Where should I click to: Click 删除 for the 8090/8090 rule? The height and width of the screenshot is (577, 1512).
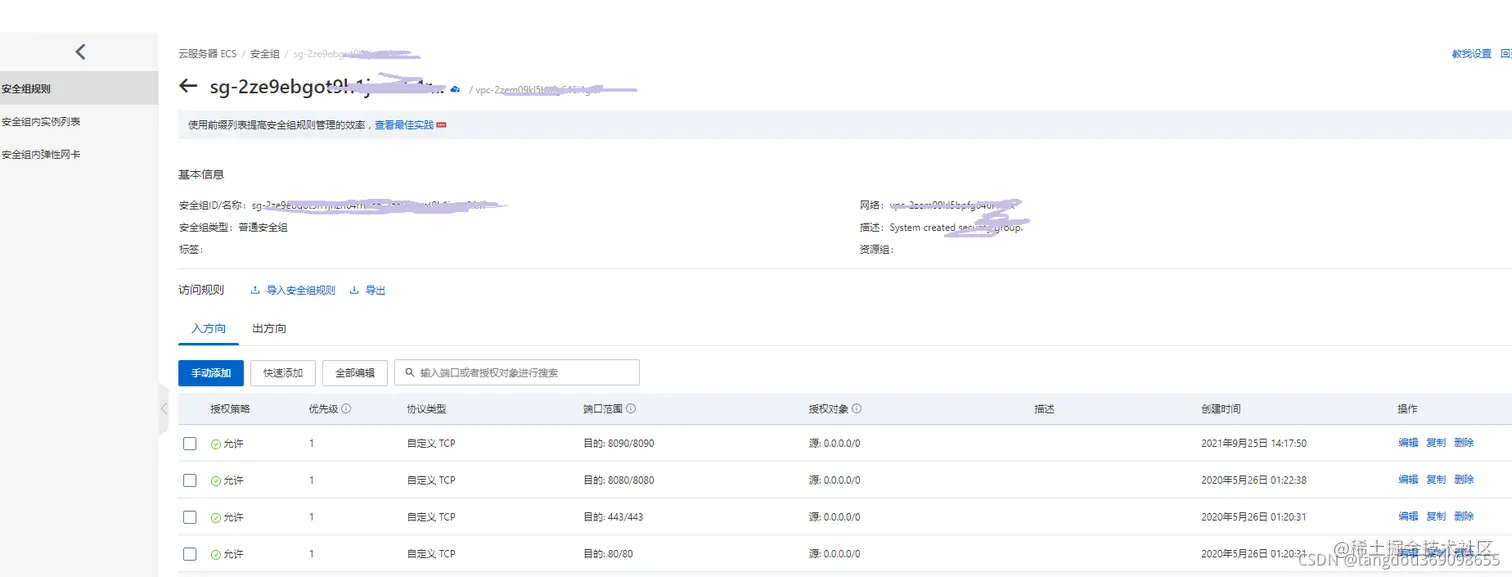(x=1464, y=443)
